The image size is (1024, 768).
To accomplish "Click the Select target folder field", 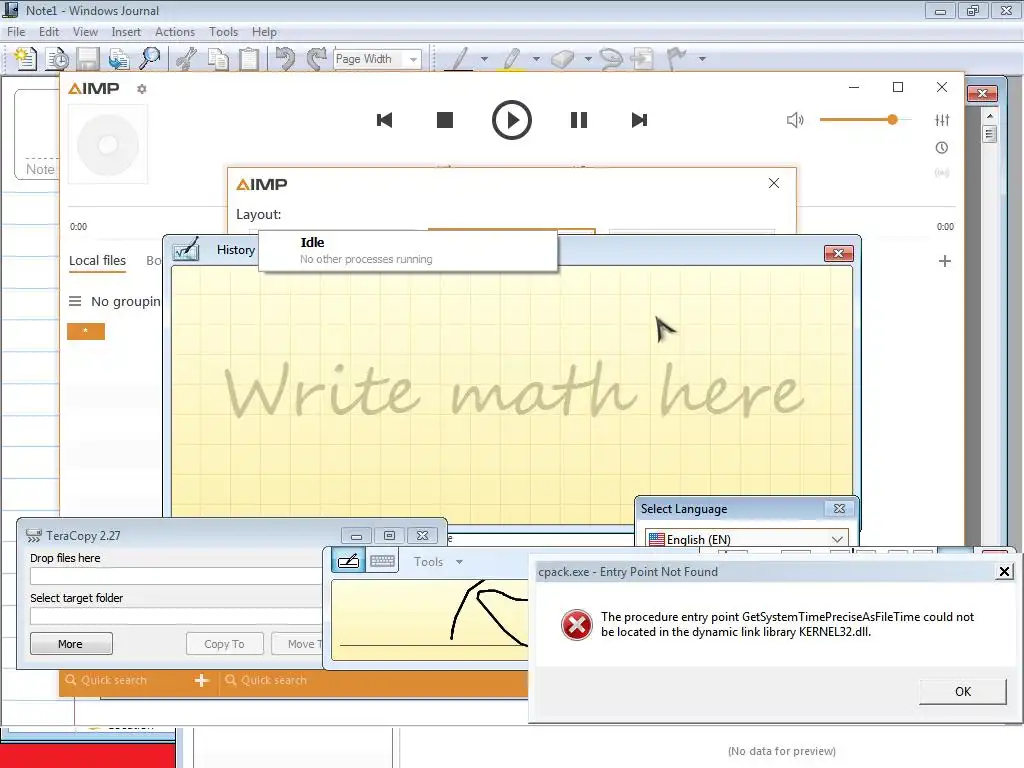I will click(176, 616).
